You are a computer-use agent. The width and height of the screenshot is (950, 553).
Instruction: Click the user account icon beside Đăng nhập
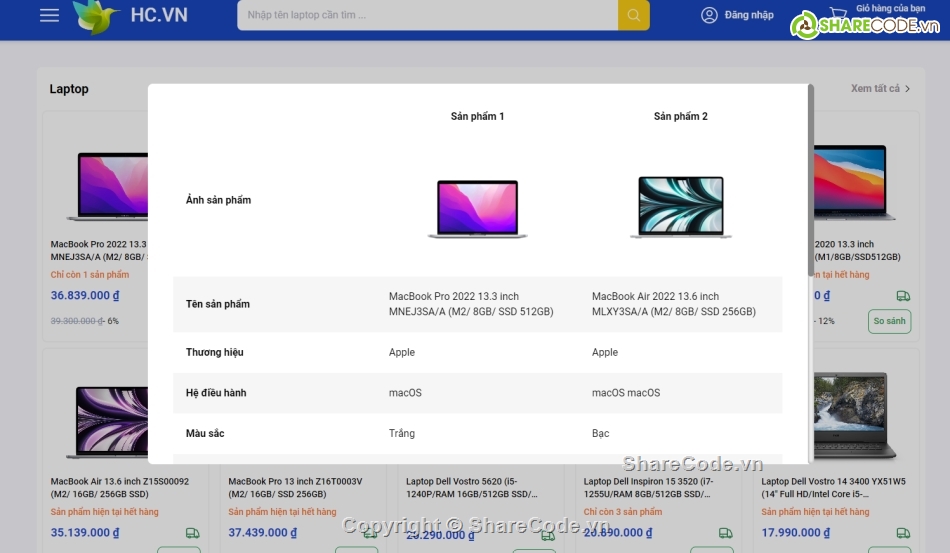(709, 15)
